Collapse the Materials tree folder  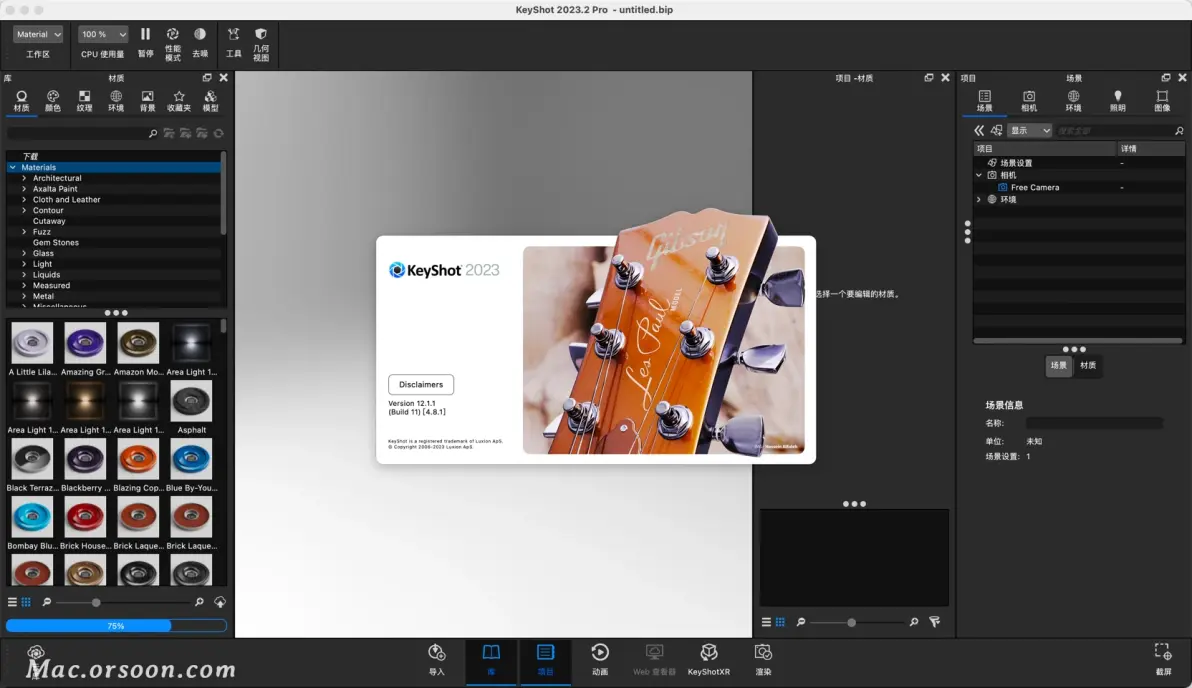point(13,167)
